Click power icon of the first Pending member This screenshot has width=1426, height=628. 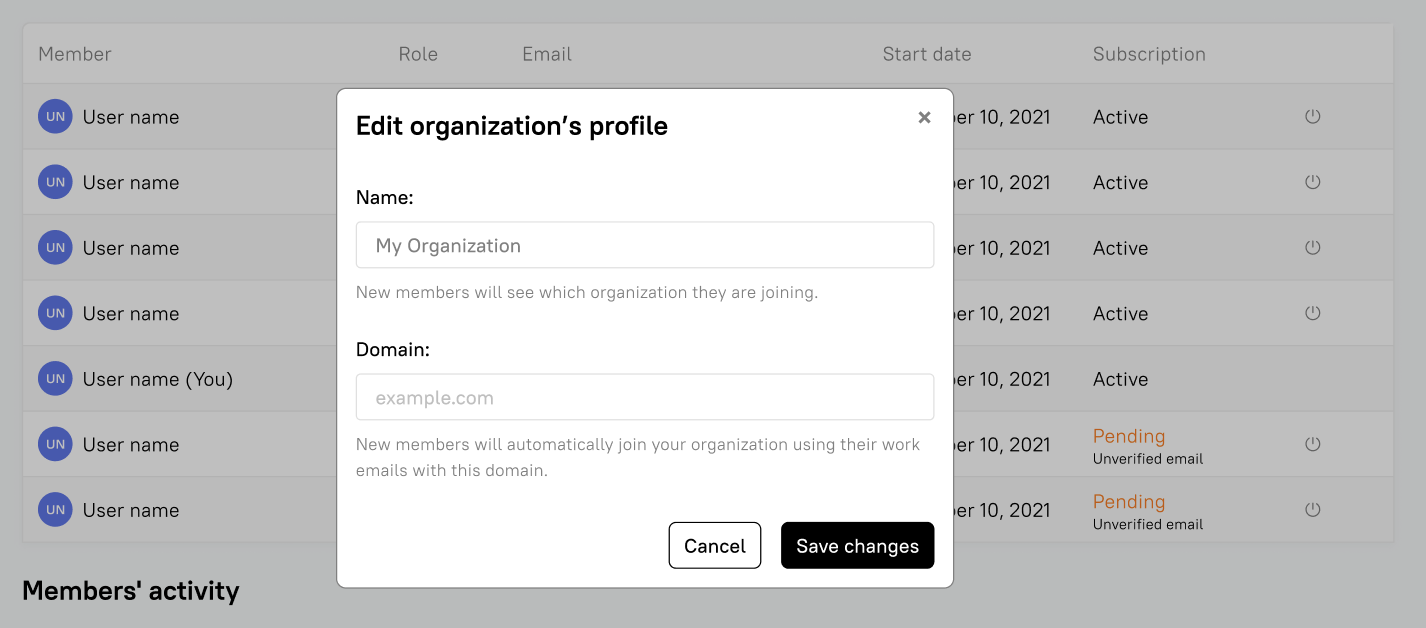[1313, 444]
